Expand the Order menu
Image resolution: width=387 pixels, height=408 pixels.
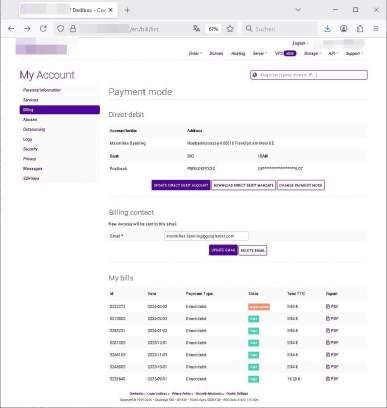(195, 53)
